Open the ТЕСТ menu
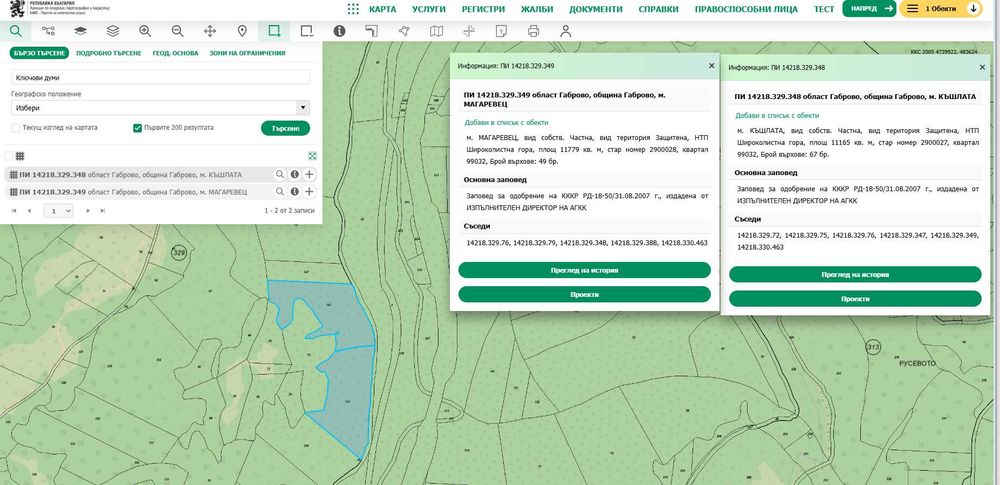Viewport: 1000px width, 485px height. pyautogui.click(x=824, y=10)
